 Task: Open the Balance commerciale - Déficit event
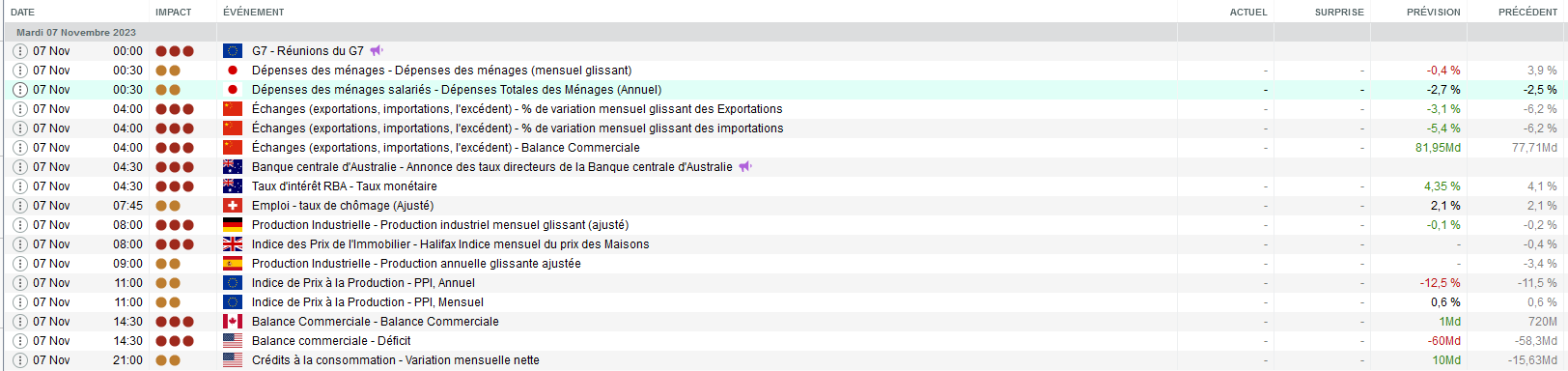[331, 341]
